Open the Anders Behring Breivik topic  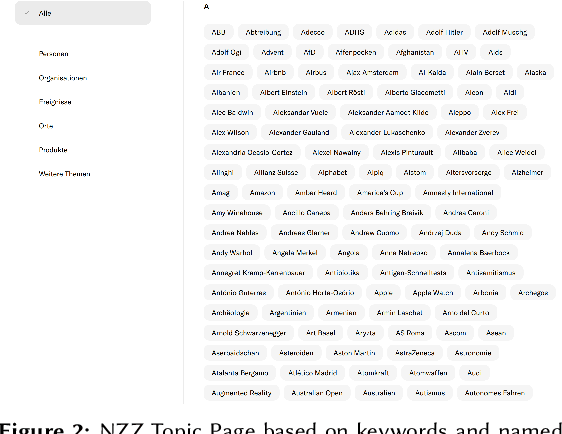point(387,213)
